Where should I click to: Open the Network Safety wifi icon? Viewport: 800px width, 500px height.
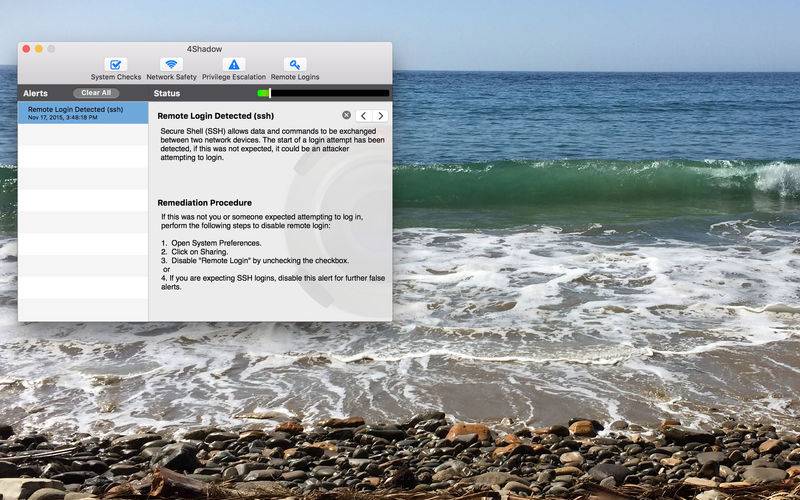pyautogui.click(x=171, y=65)
